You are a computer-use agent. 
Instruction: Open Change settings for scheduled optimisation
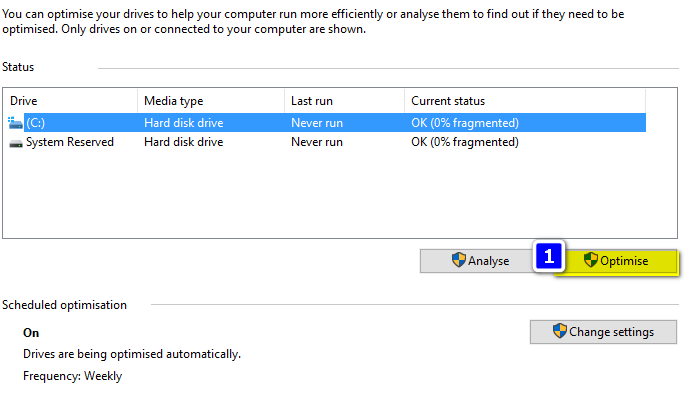coord(603,332)
